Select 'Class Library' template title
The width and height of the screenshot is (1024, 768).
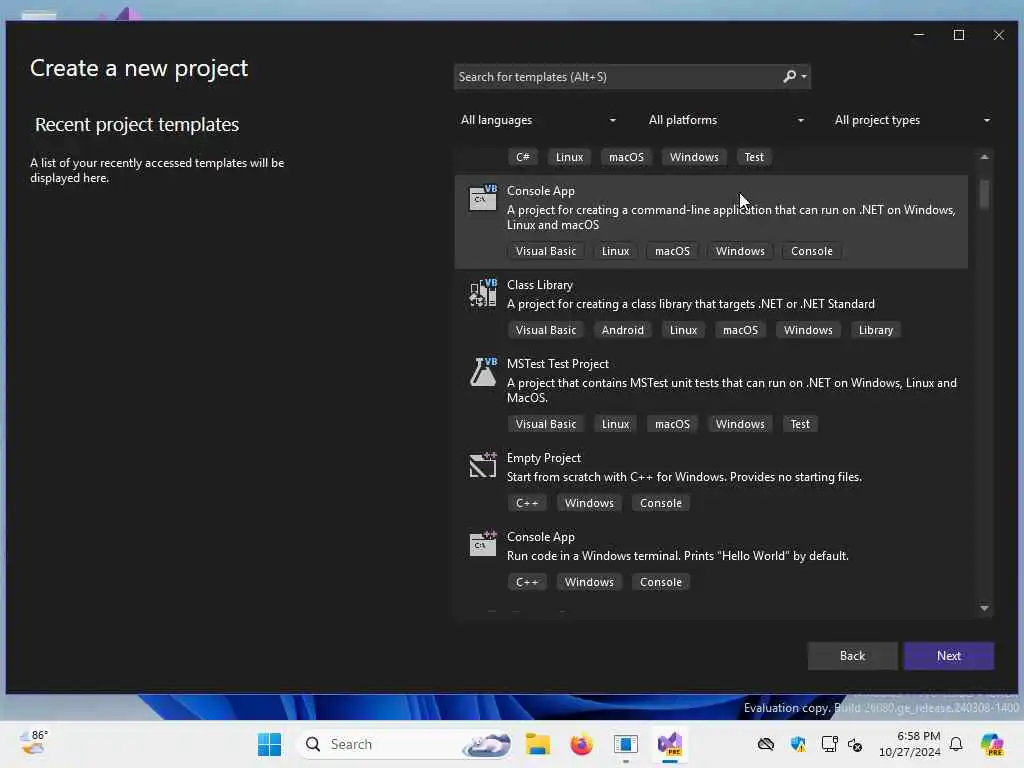pyautogui.click(x=539, y=285)
